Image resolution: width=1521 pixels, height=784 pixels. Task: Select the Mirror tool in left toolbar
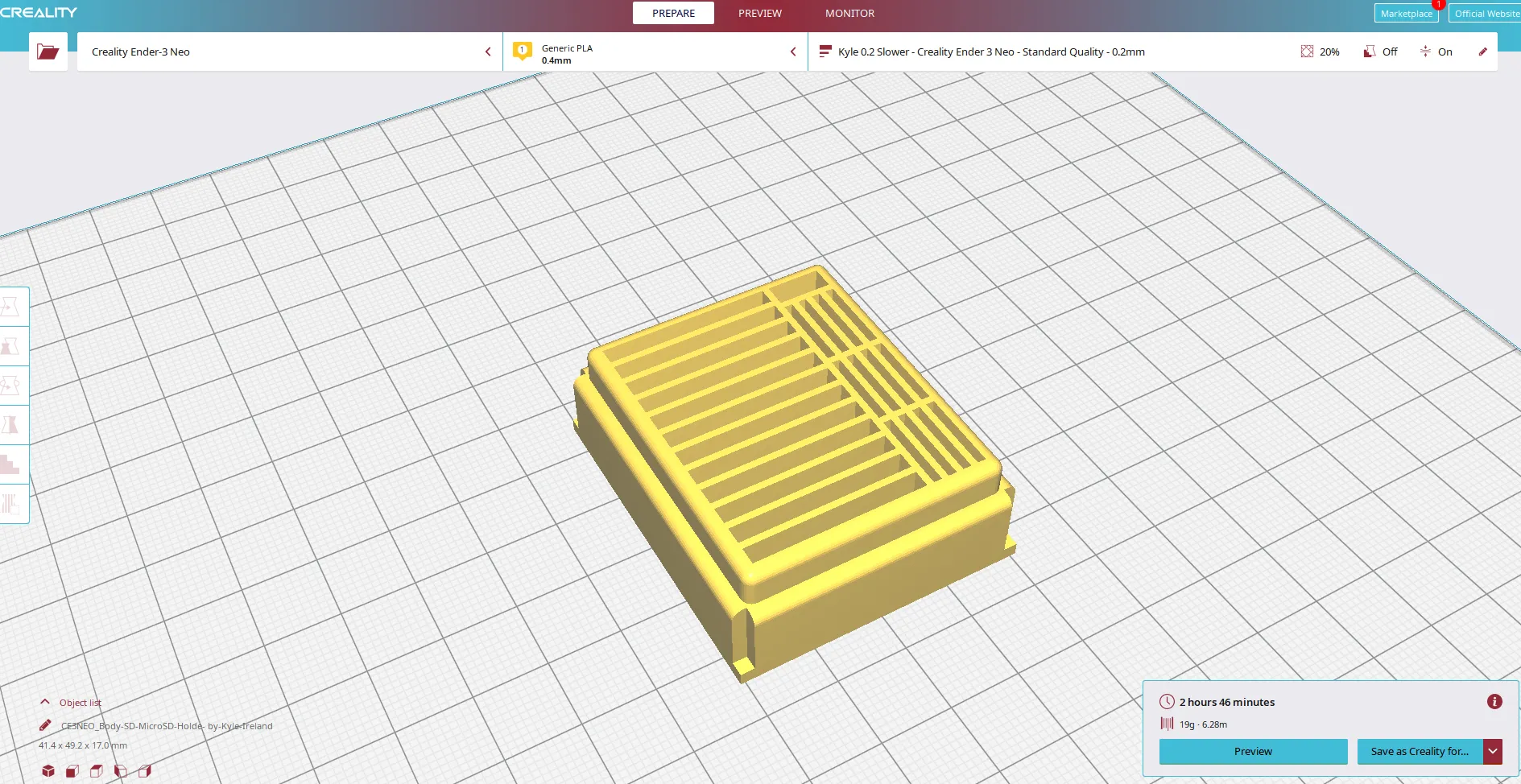tap(11, 425)
